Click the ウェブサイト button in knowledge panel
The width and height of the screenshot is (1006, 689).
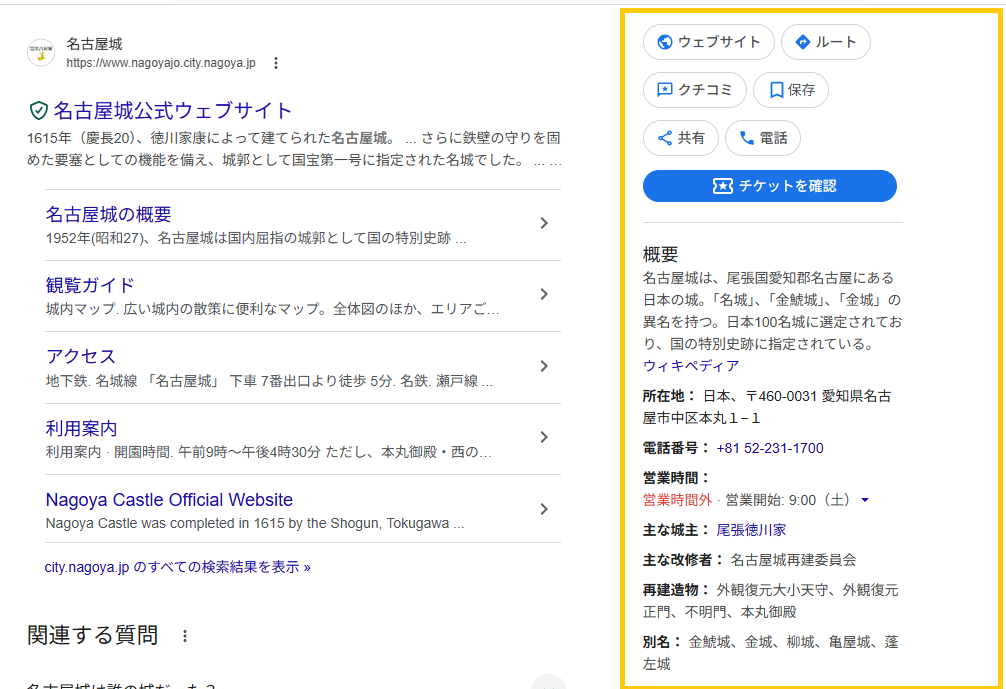click(x=709, y=42)
